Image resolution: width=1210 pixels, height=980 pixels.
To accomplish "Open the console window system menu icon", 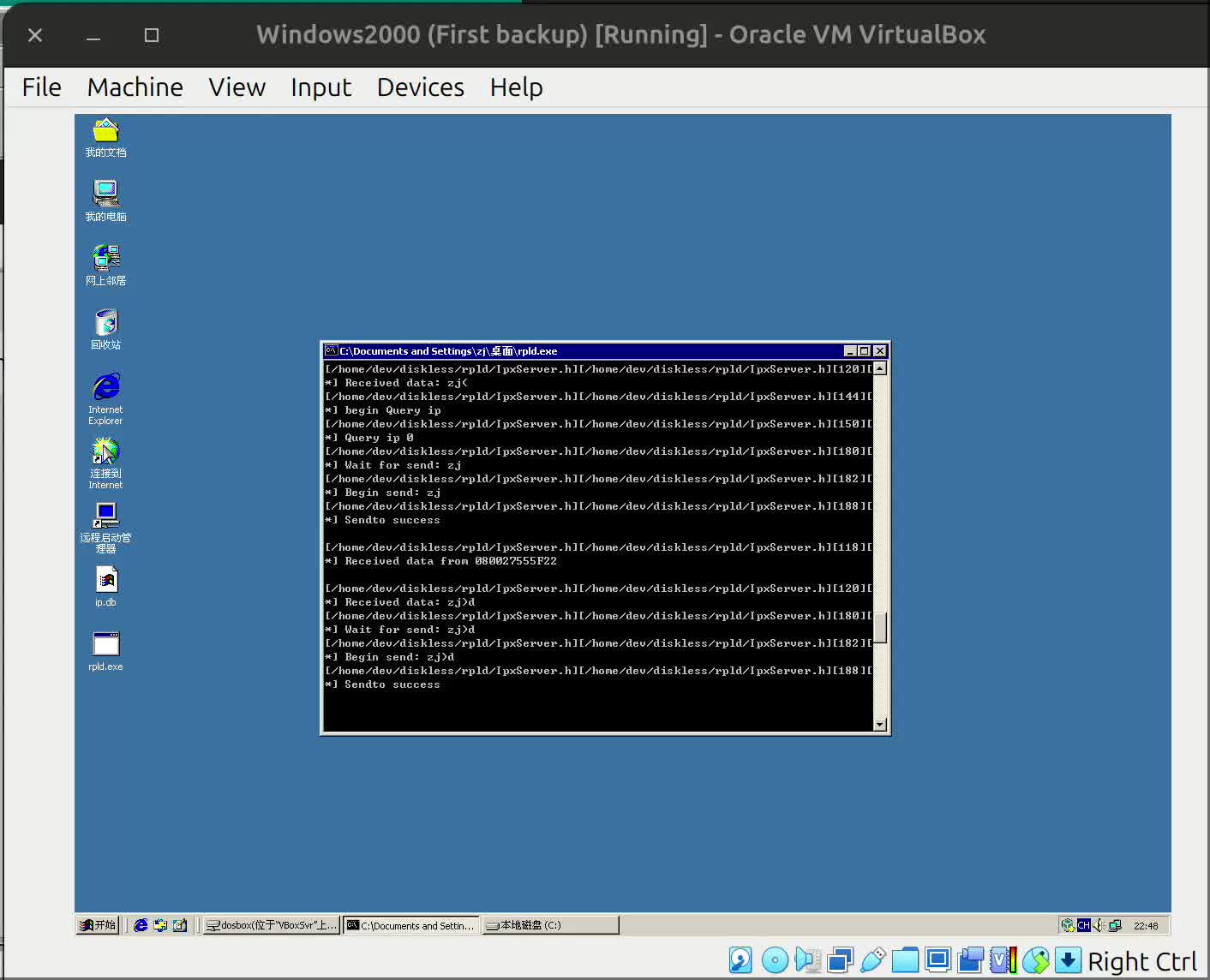I will pyautogui.click(x=331, y=350).
